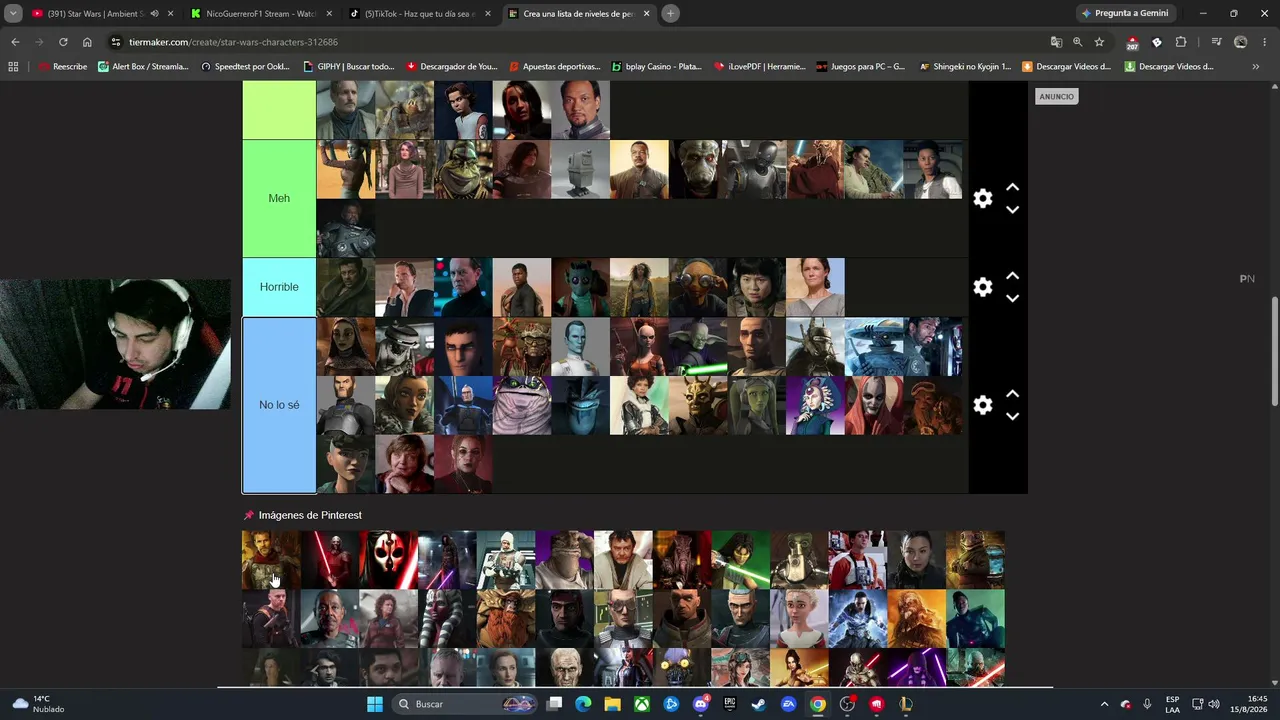Click the page vertical scrollbar
The height and width of the screenshot is (720, 1280).
(1274, 350)
